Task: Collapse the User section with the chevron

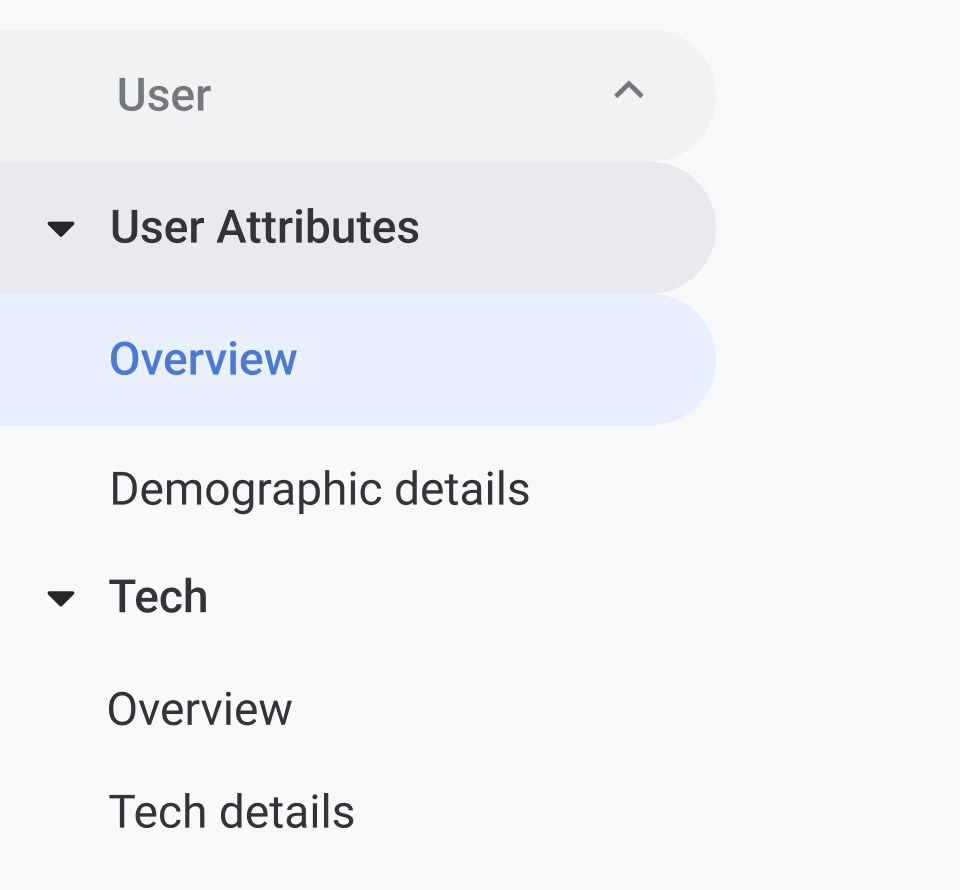Action: (x=628, y=92)
